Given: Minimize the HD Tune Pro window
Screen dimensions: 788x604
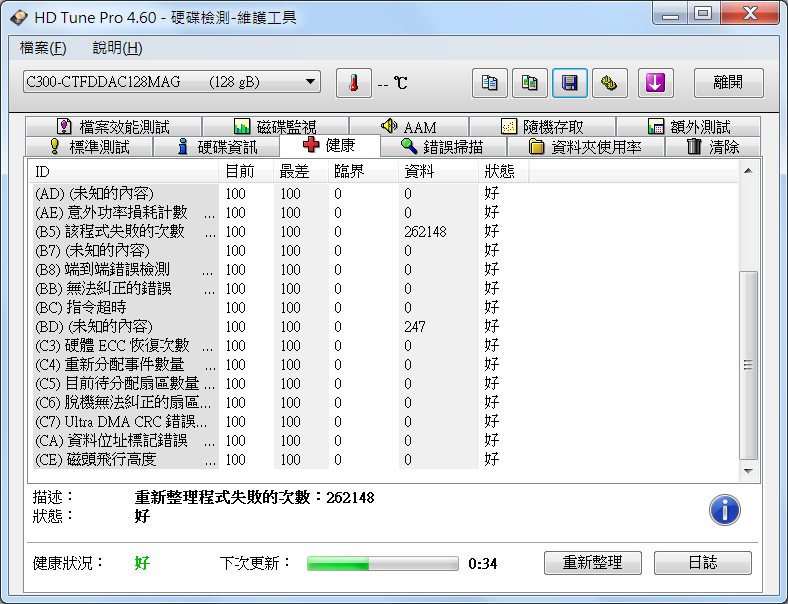Looking at the screenshot, I should [x=670, y=14].
